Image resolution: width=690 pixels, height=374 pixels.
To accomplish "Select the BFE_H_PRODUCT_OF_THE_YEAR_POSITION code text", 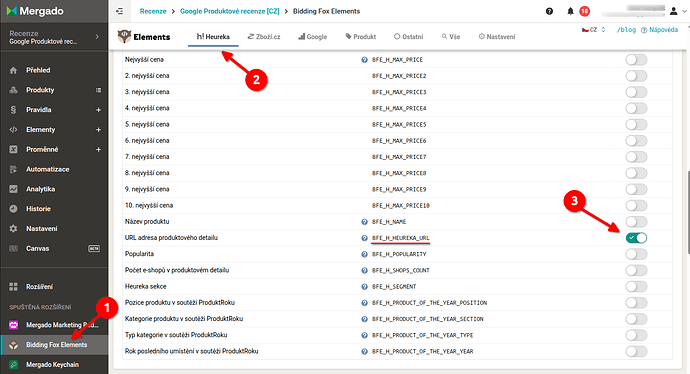I will pos(429,303).
